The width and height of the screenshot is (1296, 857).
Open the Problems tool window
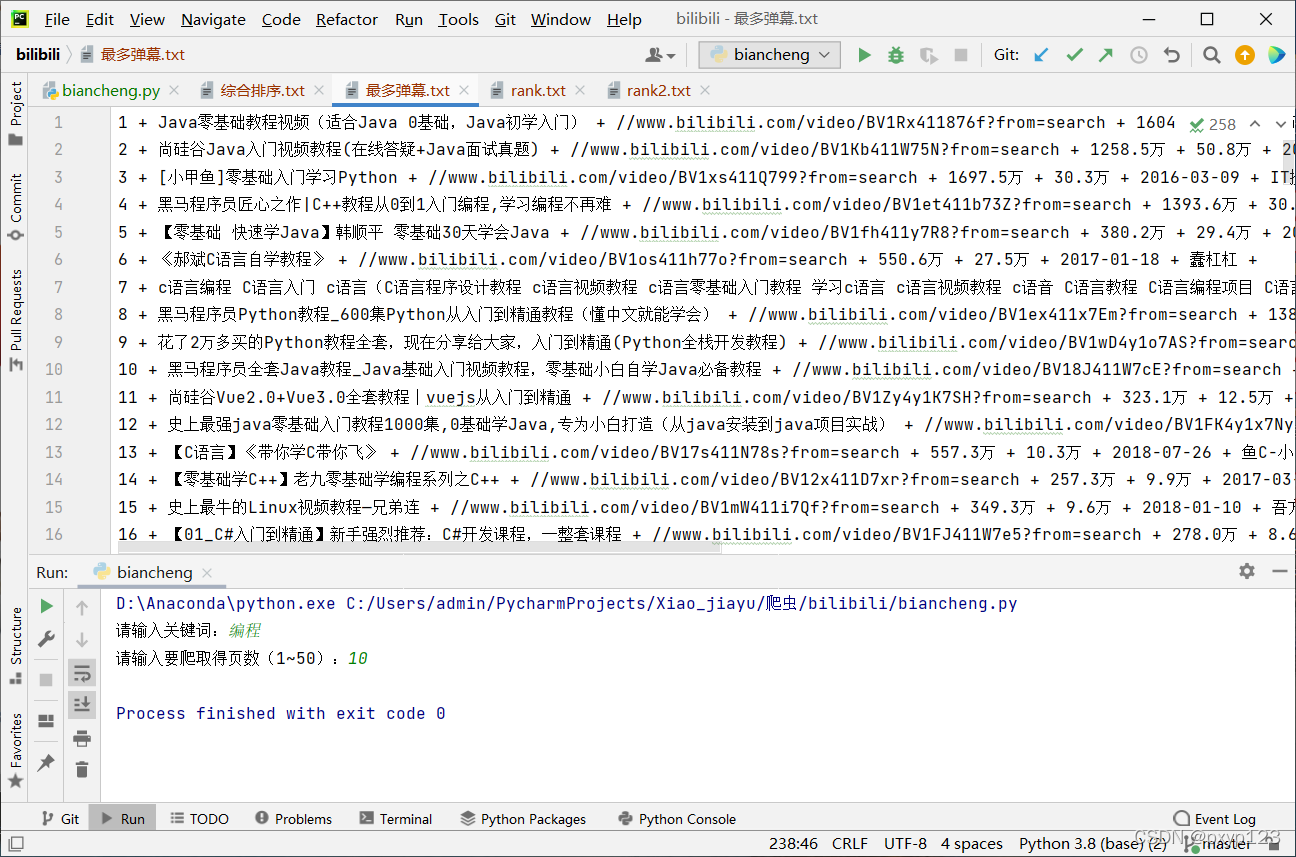tap(292, 818)
